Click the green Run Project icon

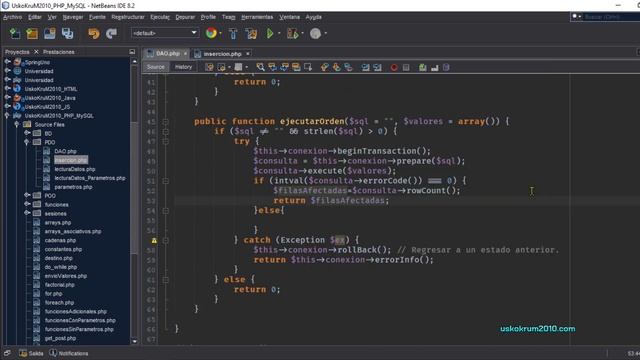coord(270,33)
